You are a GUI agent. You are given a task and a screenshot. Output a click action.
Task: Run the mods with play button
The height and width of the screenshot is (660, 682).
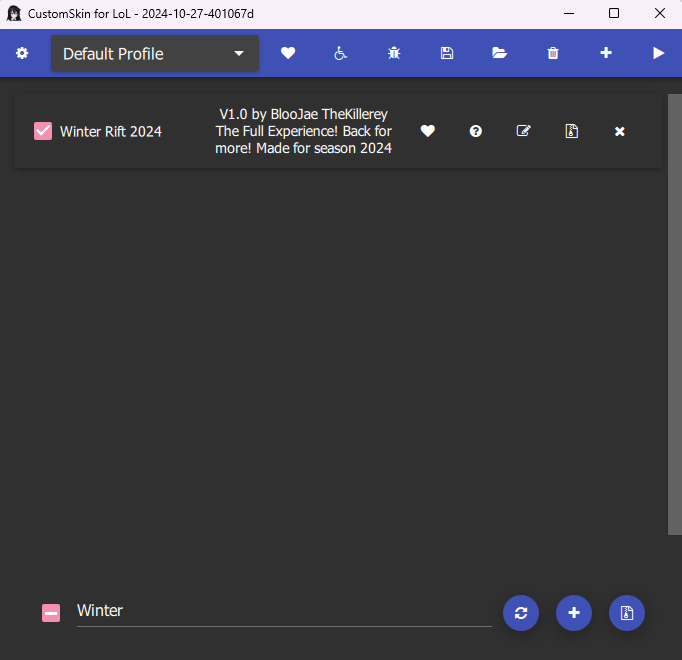[x=658, y=53]
